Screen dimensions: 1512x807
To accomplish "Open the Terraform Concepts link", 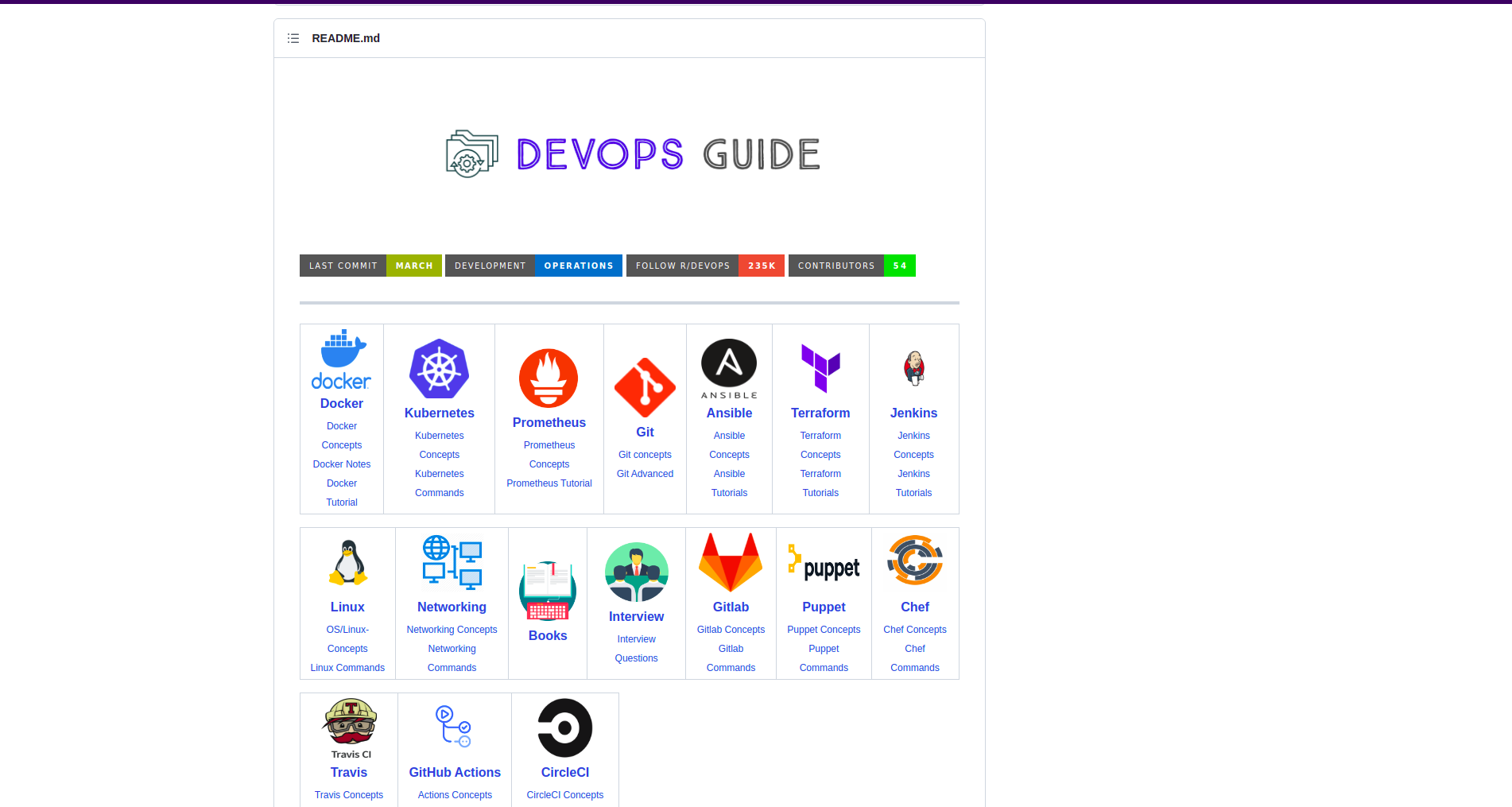I will coord(820,445).
